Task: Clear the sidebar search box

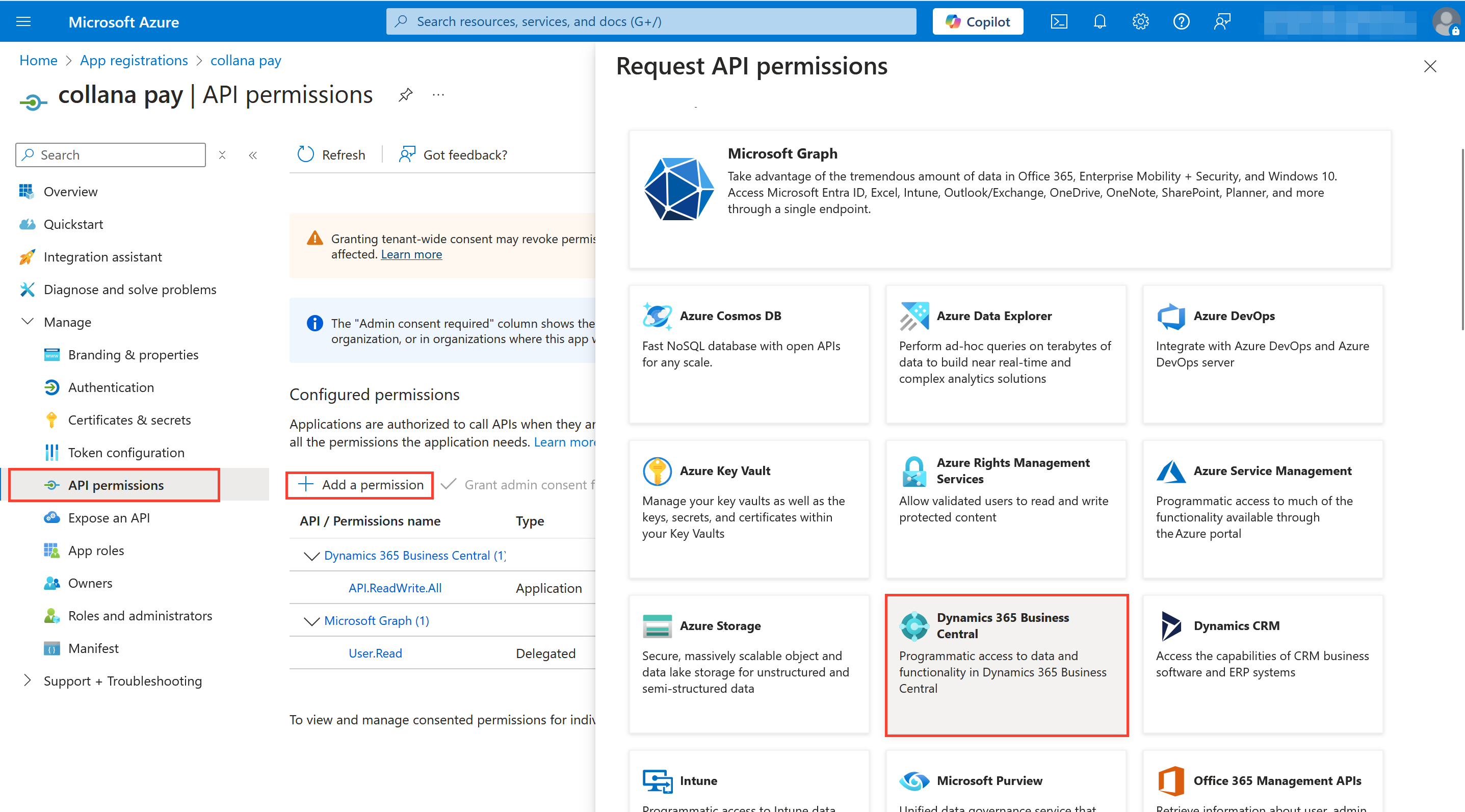Action: point(222,154)
